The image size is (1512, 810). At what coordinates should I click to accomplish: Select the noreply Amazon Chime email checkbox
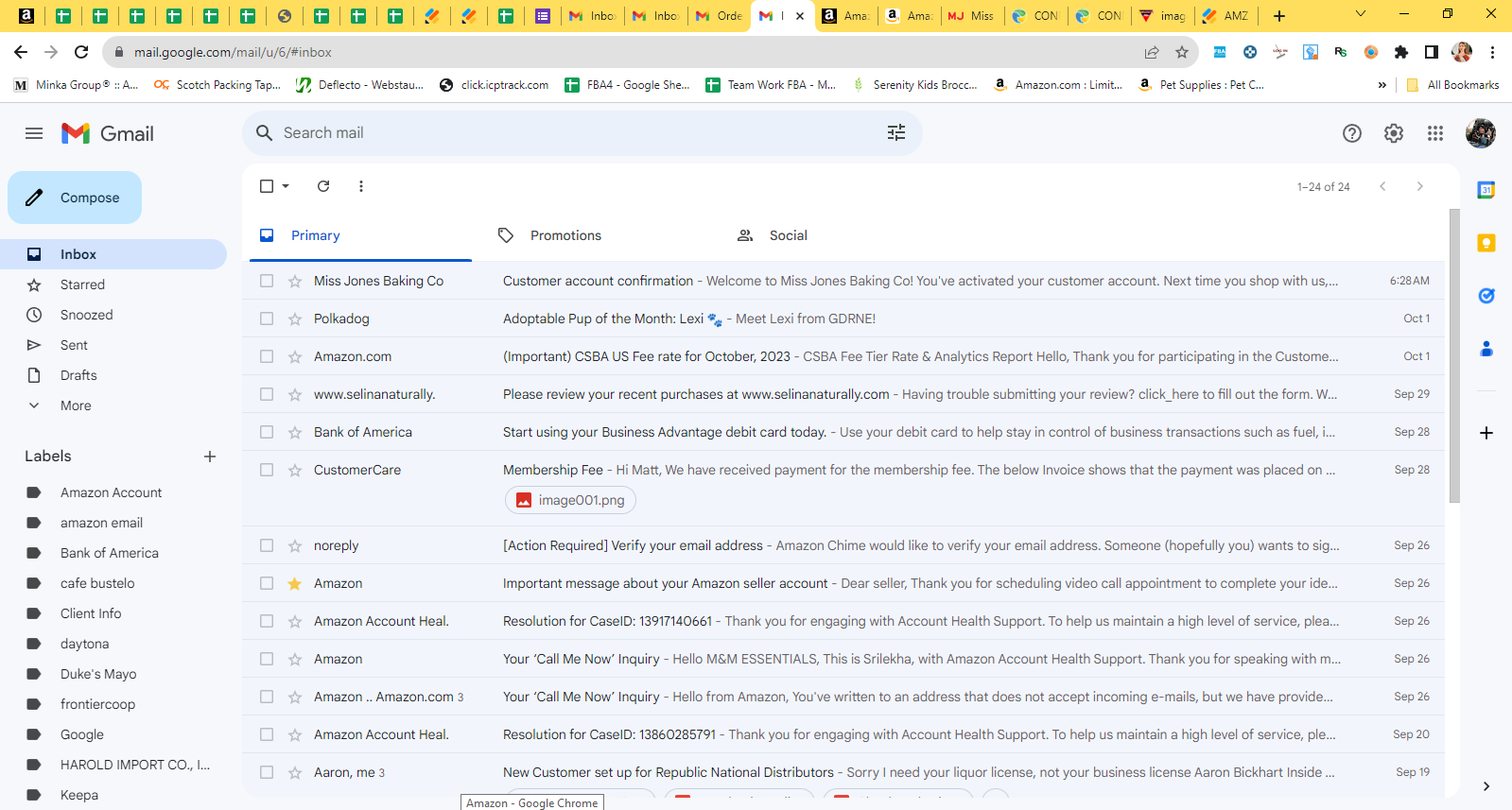[x=267, y=545]
